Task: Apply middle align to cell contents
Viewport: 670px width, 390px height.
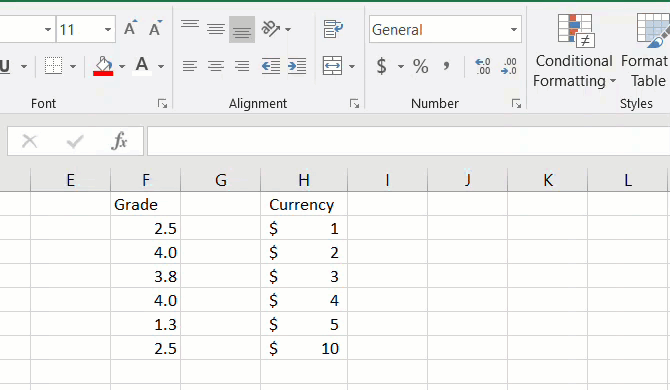Action: 216,29
